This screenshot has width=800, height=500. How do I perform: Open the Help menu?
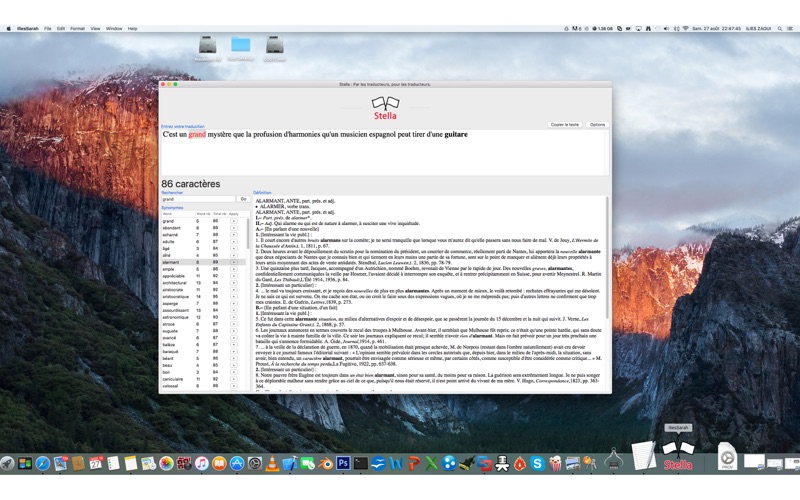133,29
